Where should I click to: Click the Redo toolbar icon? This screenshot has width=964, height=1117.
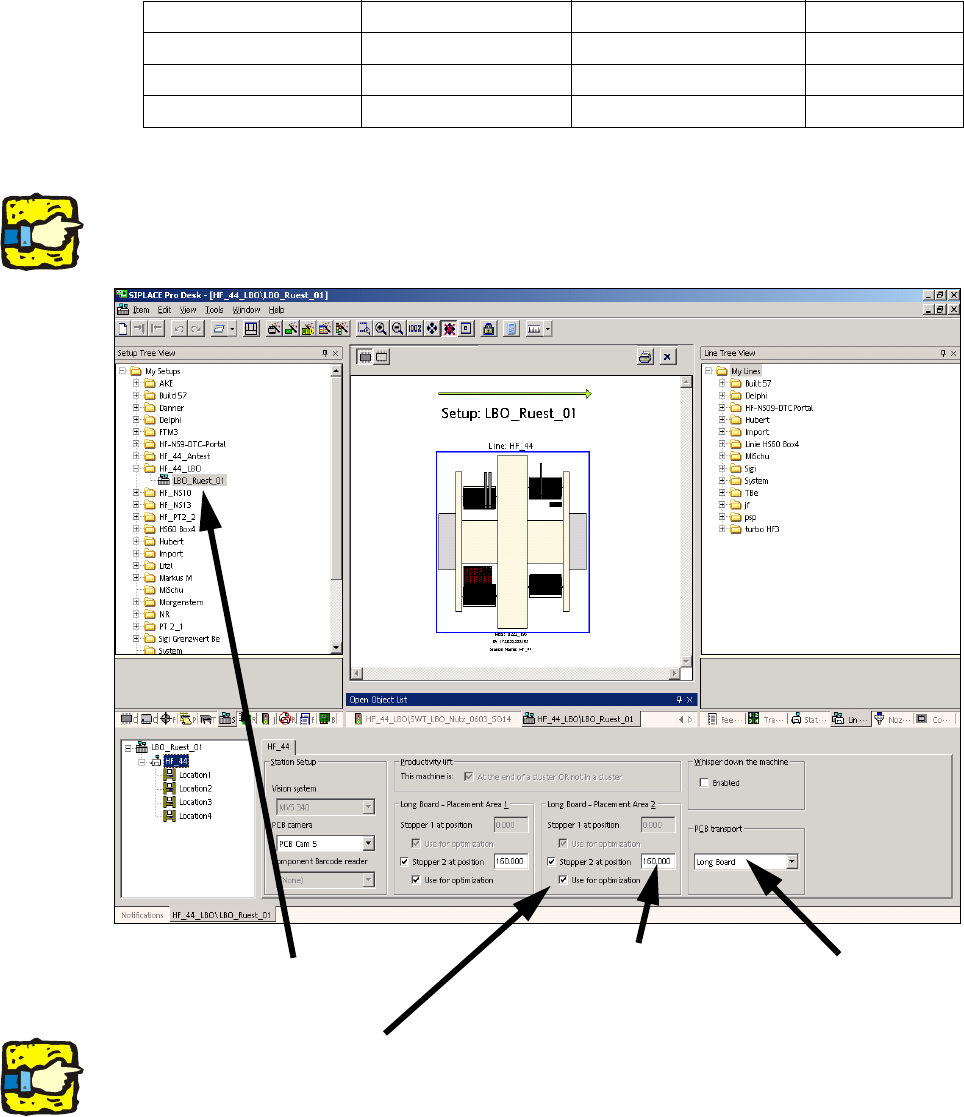point(196,328)
